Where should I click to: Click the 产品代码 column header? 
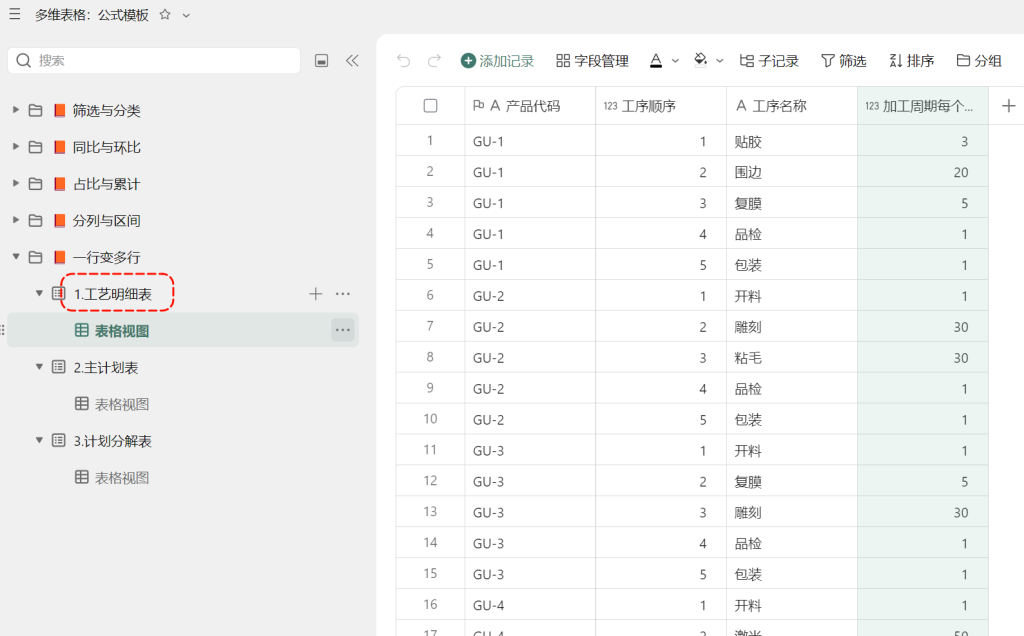(x=530, y=106)
